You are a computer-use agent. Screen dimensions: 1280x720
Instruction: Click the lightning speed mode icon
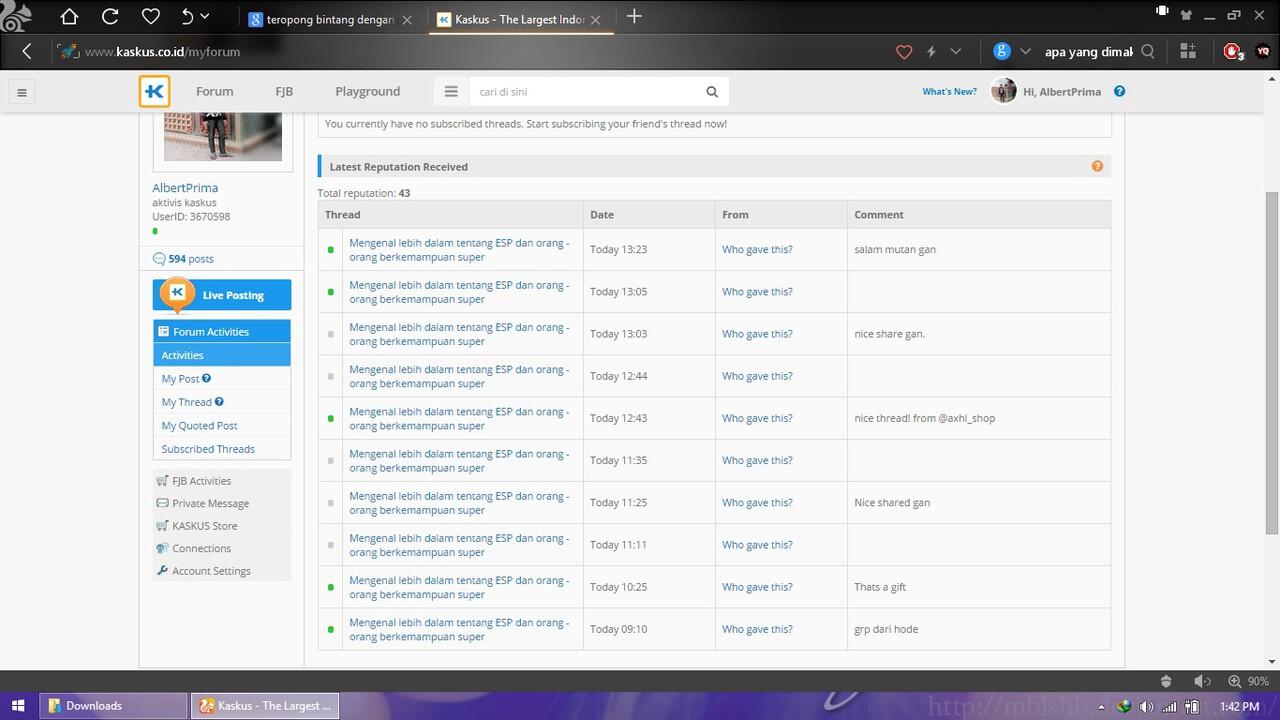[x=931, y=51]
